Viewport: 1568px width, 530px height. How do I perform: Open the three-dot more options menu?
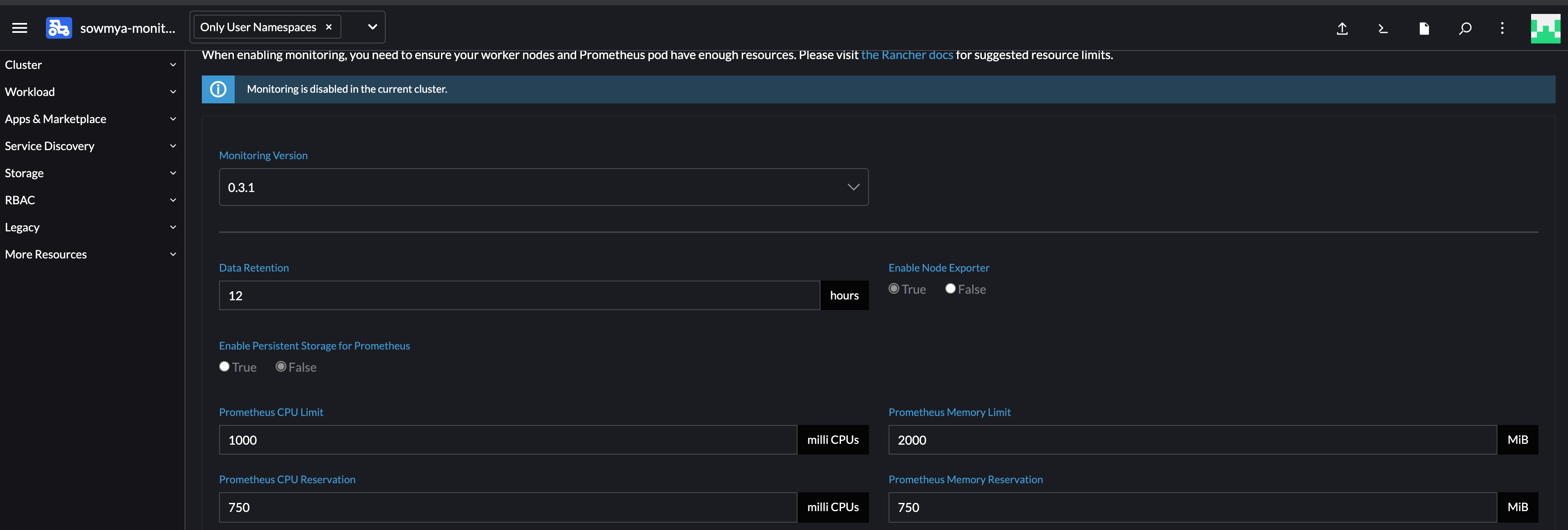pos(1502,29)
